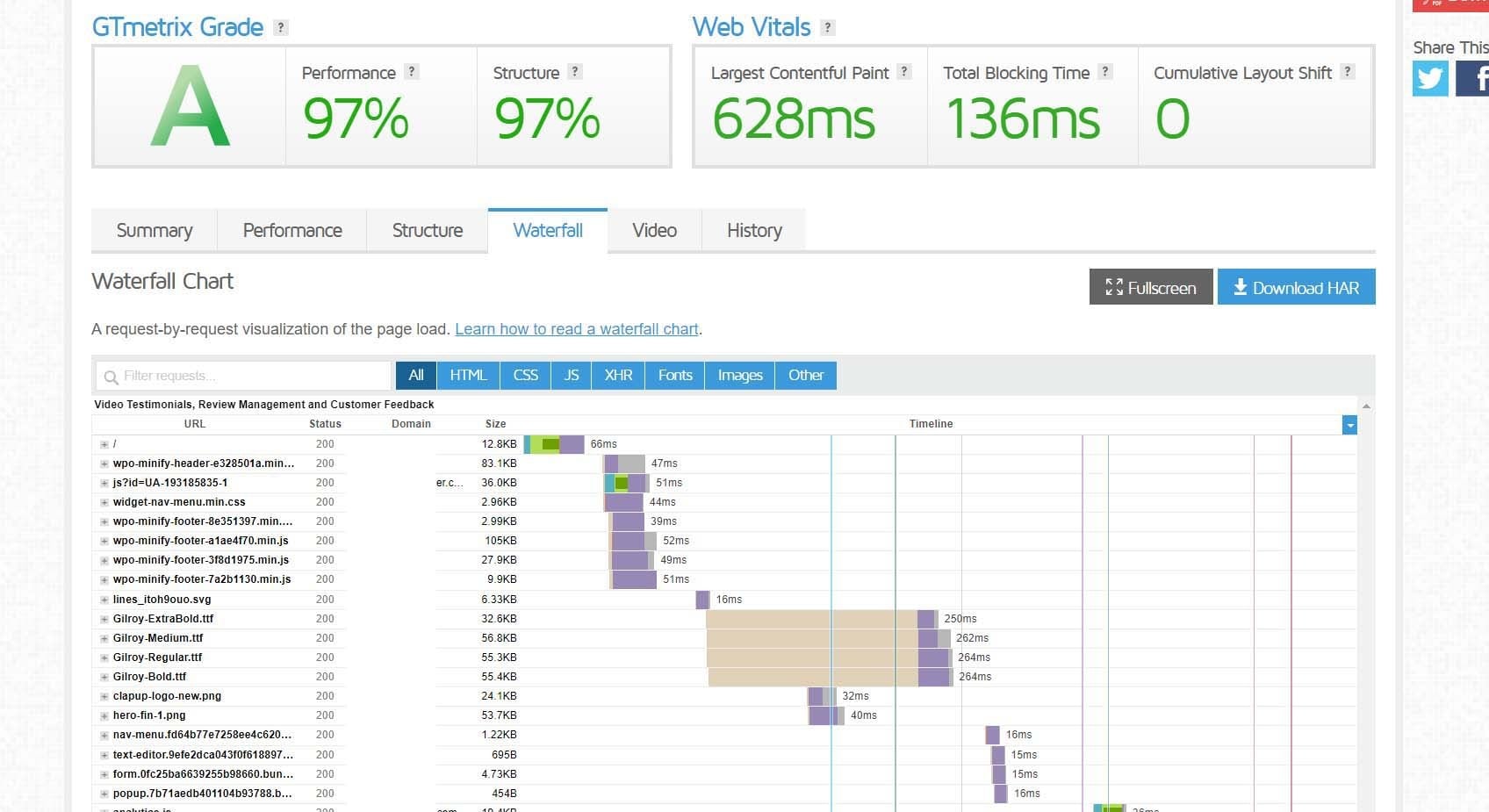The image size is (1489, 812).
Task: Expand the Gilroy-ExtraBold.ttf request row
Action: pos(104,620)
